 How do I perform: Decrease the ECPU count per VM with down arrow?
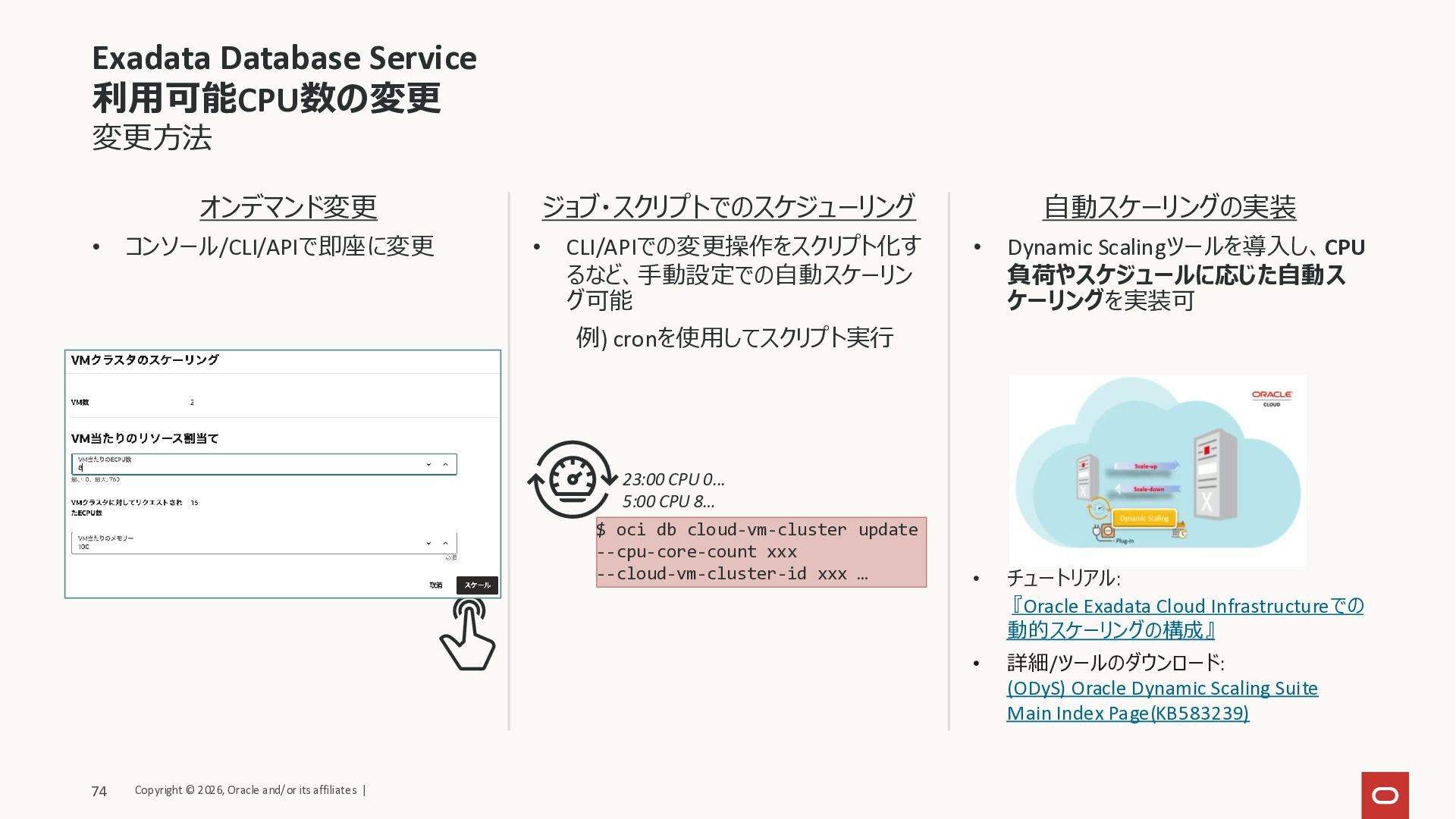(428, 464)
